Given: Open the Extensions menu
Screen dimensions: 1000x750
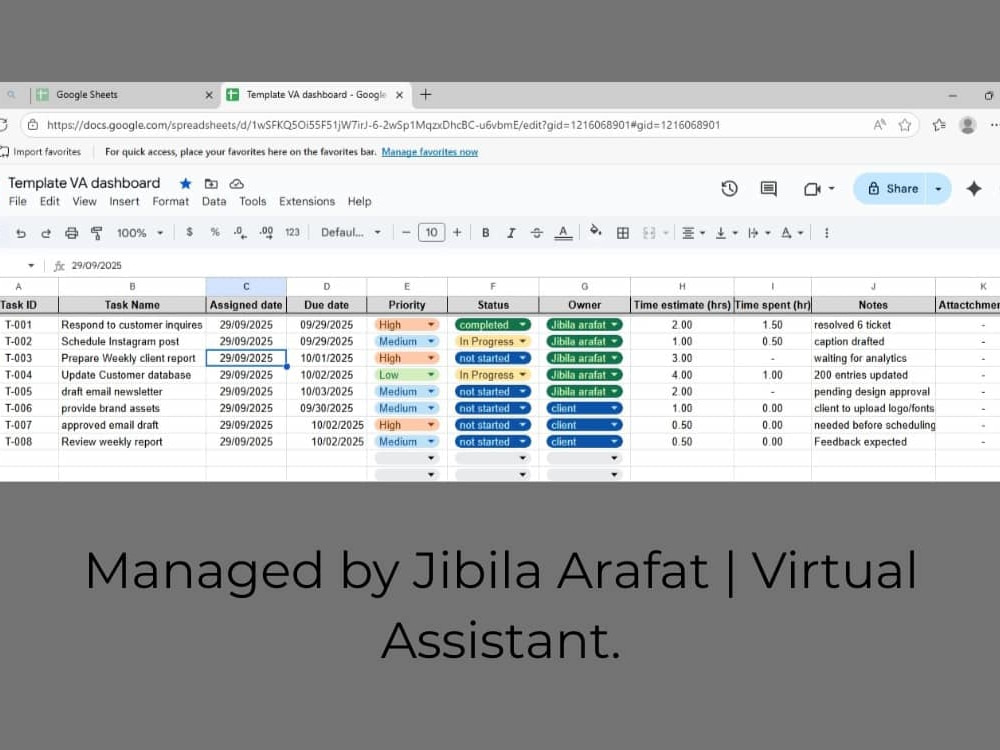Looking at the screenshot, I should point(307,202).
